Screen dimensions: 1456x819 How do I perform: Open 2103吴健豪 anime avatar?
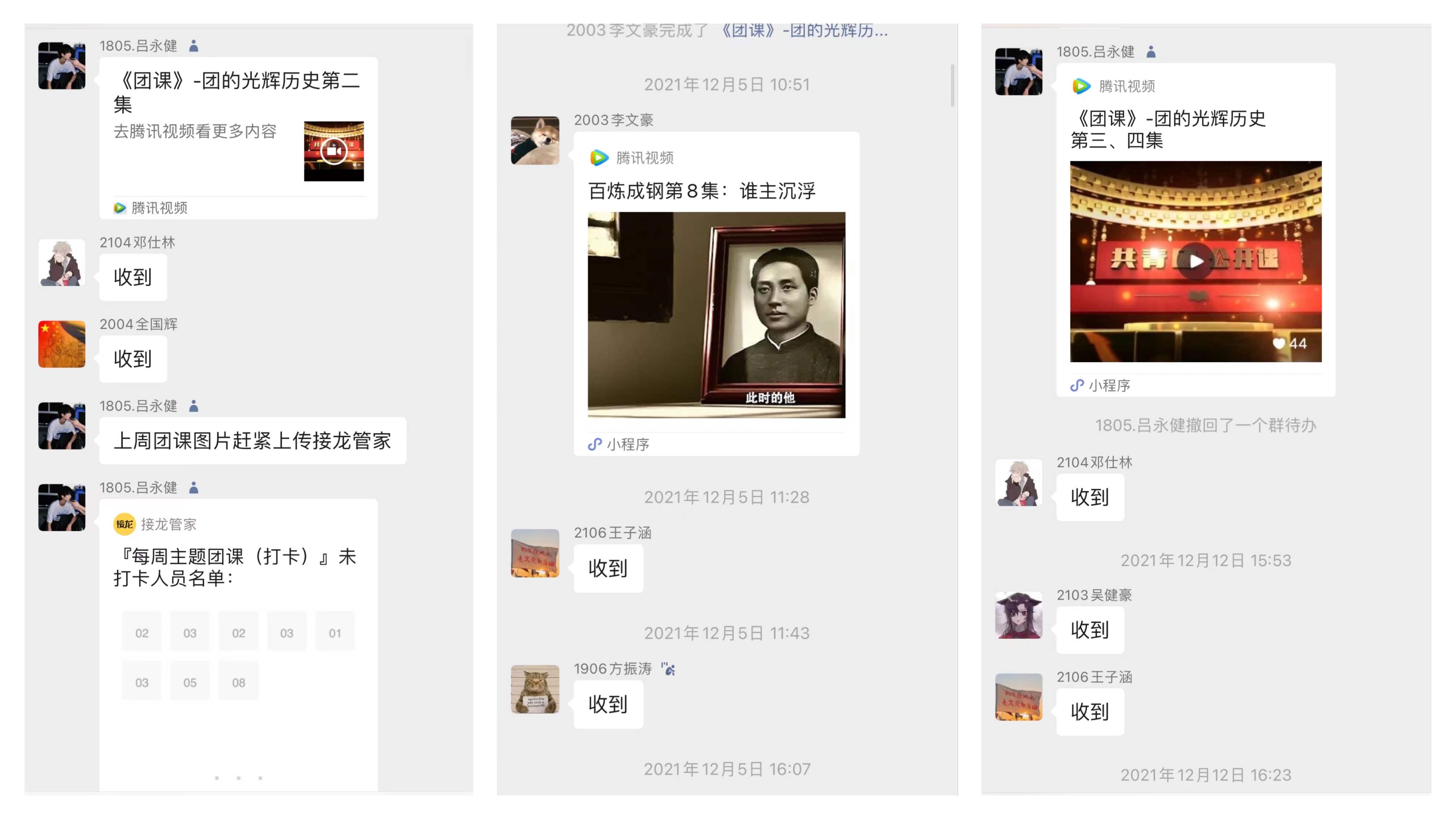1019,615
